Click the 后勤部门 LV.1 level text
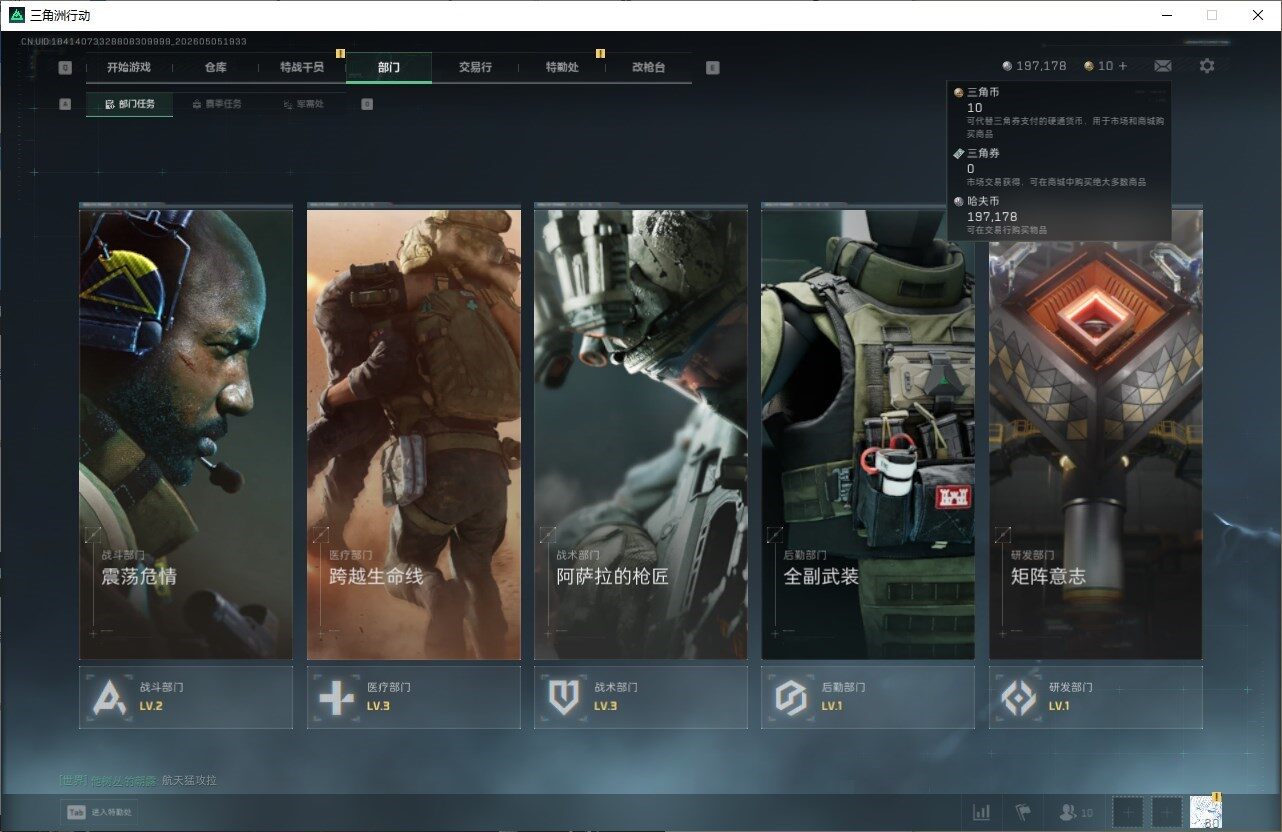 coord(832,706)
